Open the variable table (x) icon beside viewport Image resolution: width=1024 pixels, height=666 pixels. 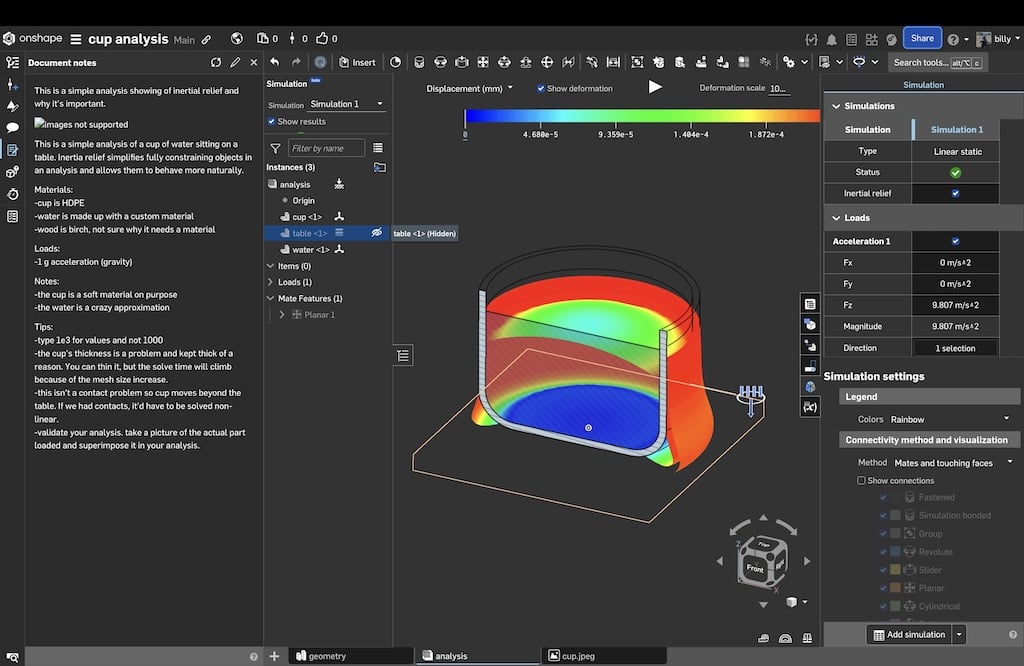pos(810,407)
